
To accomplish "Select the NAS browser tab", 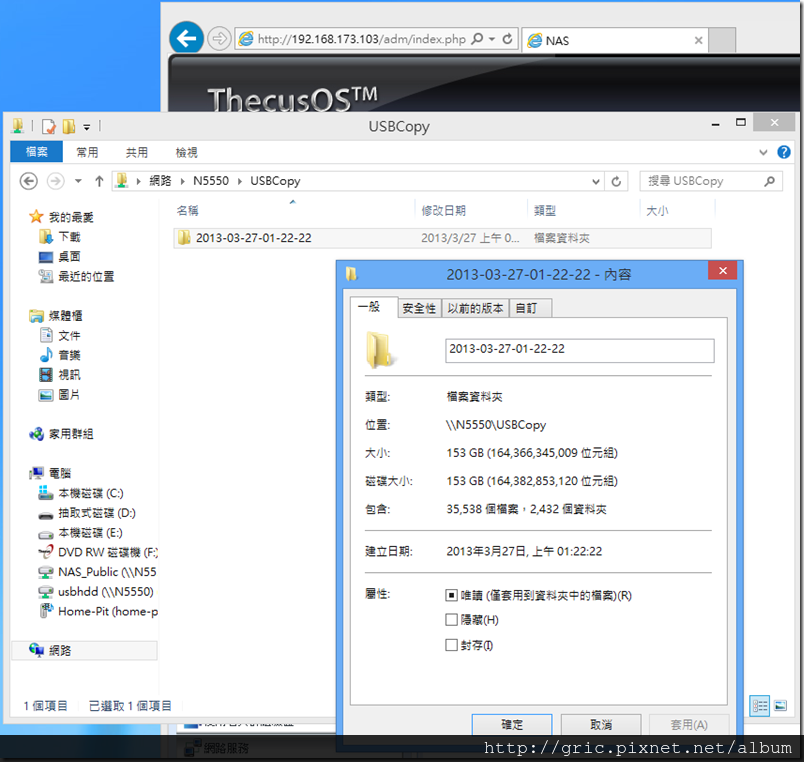I will (615, 40).
